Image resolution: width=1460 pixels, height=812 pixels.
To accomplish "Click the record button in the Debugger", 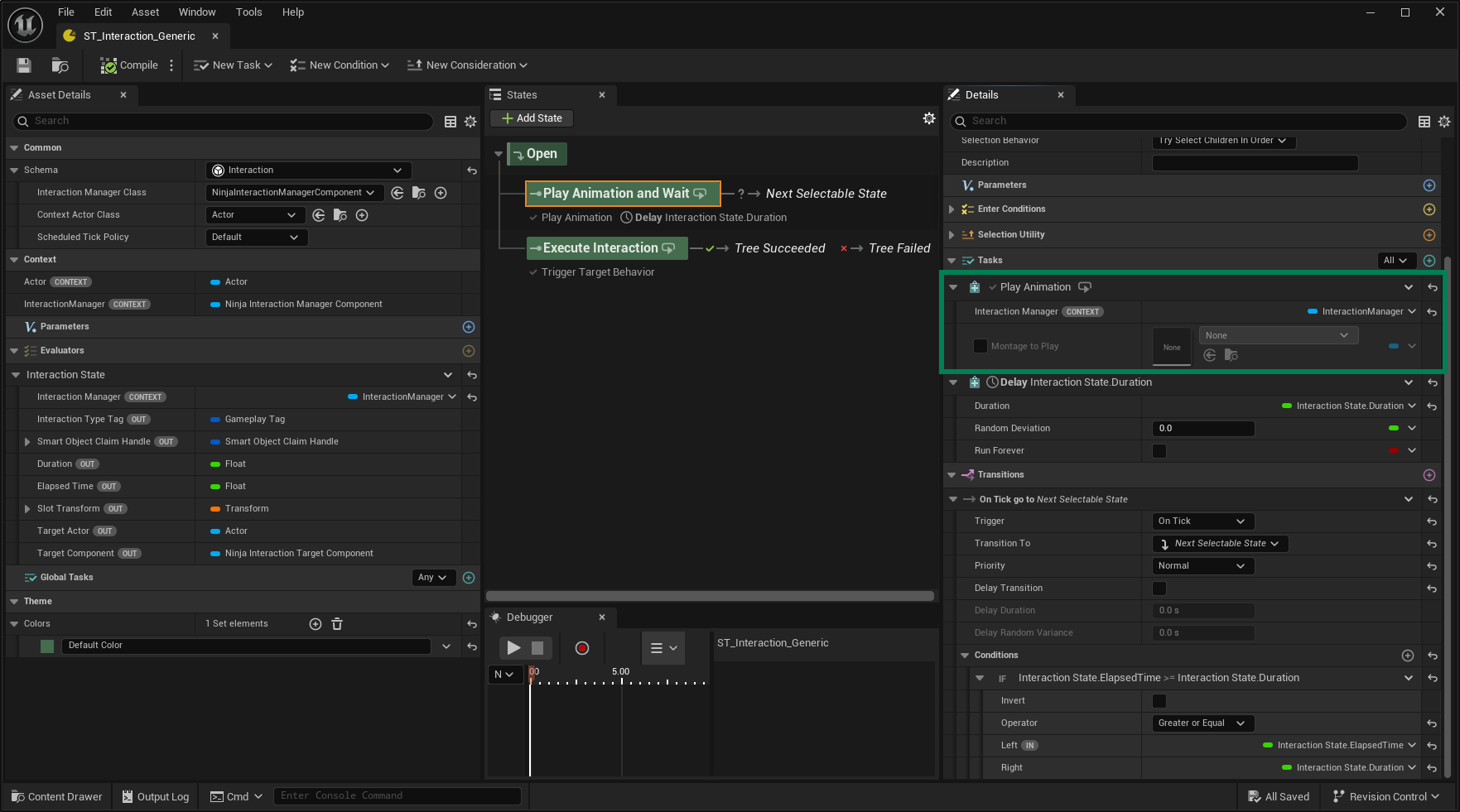I will (x=581, y=647).
